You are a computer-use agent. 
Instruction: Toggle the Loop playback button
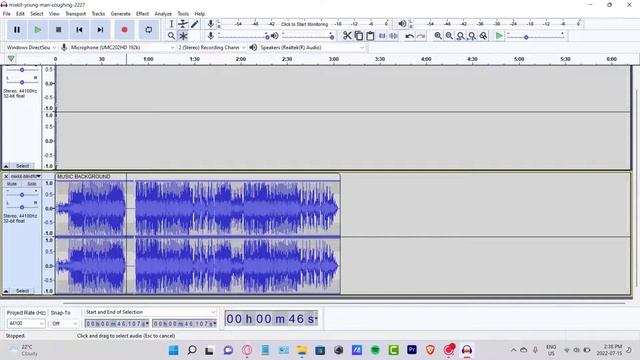(149, 30)
